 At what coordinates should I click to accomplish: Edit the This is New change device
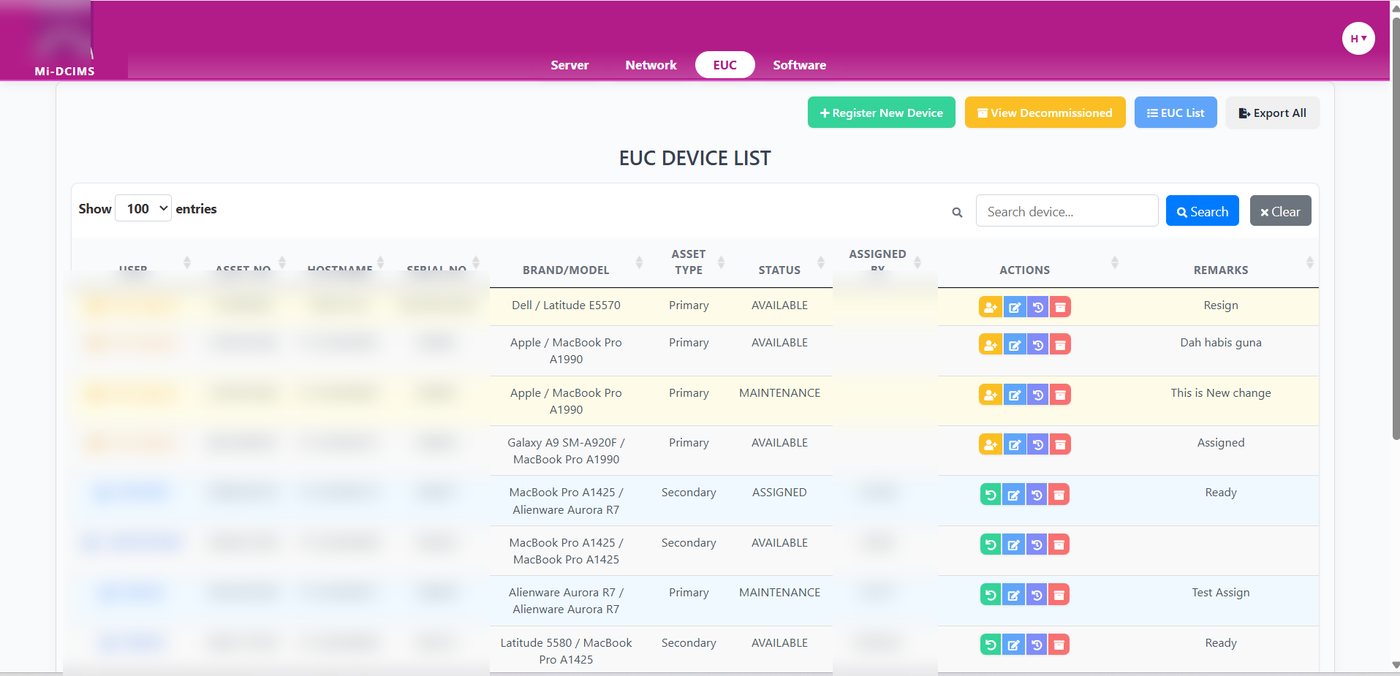pos(1014,395)
